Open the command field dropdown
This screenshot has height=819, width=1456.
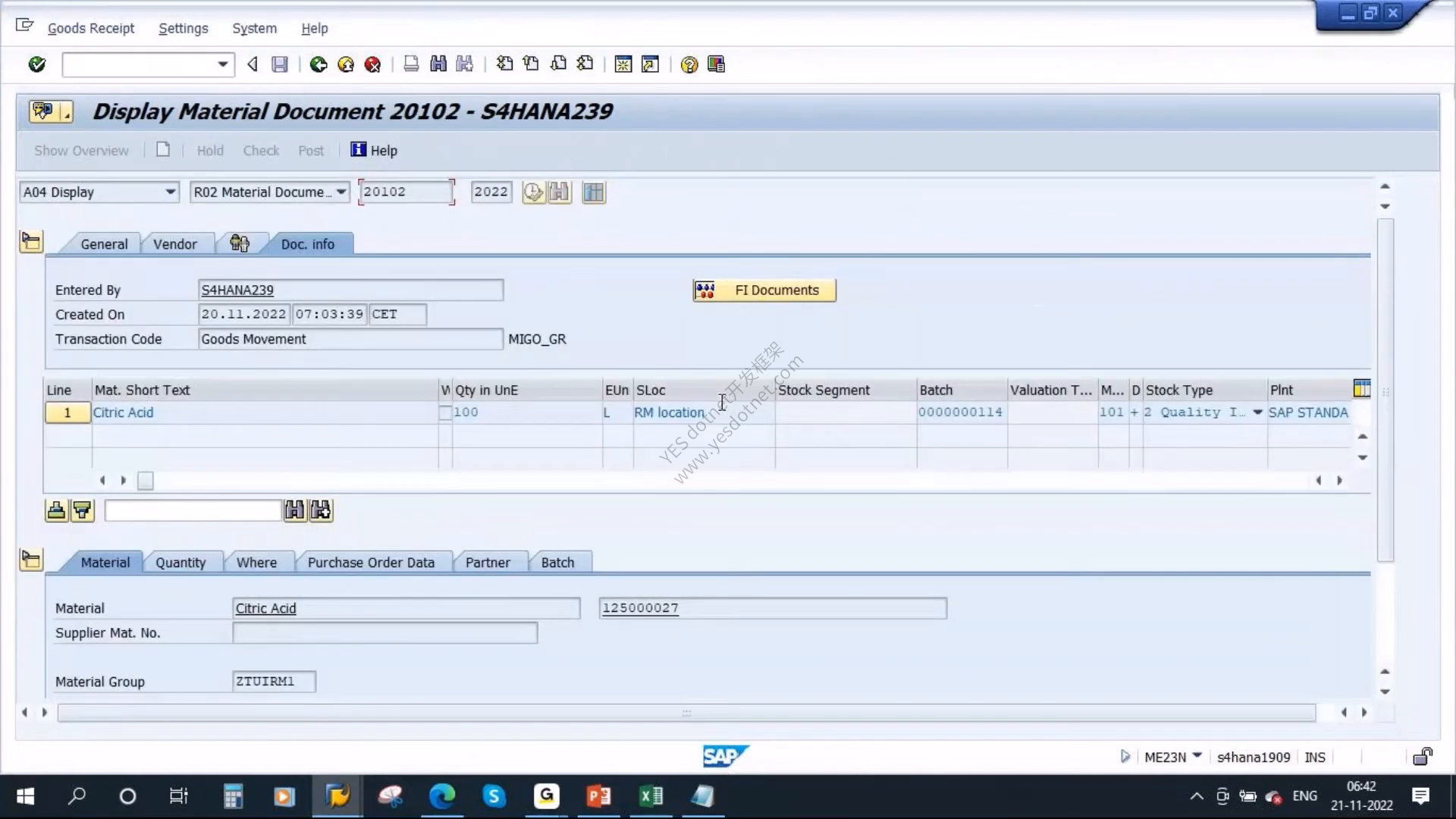click(x=222, y=64)
